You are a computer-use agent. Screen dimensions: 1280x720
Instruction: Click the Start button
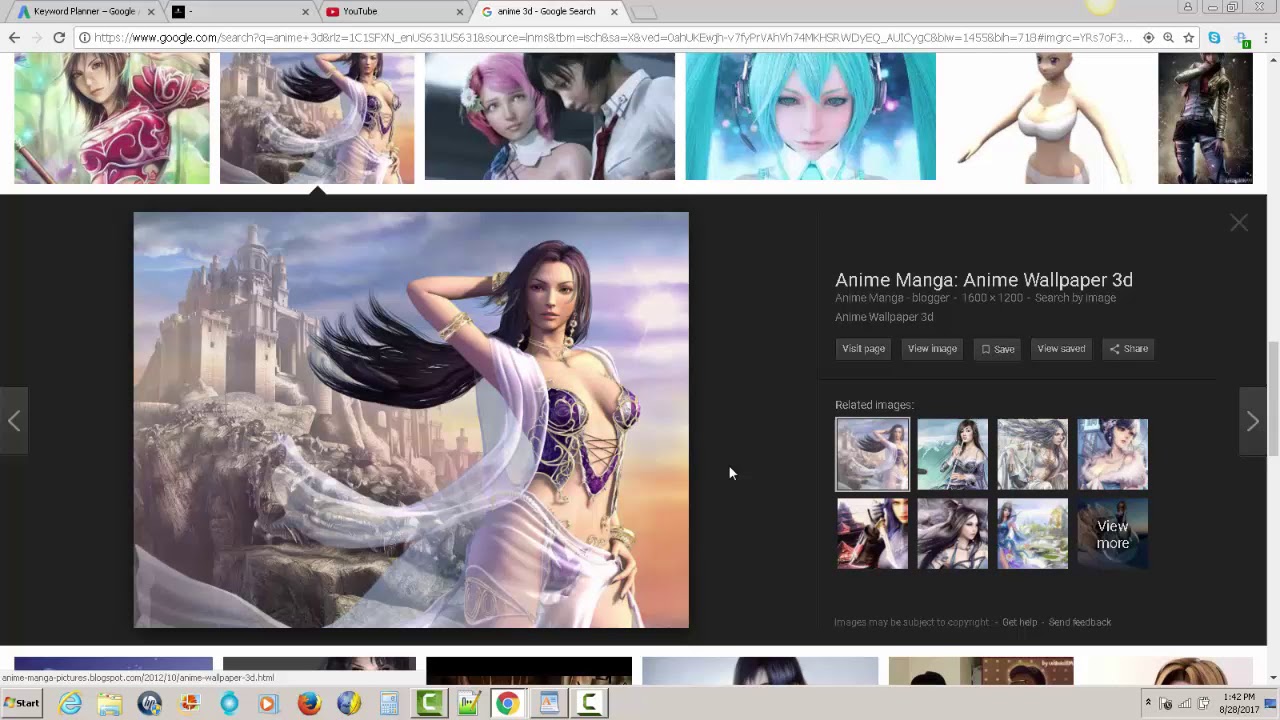point(21,703)
